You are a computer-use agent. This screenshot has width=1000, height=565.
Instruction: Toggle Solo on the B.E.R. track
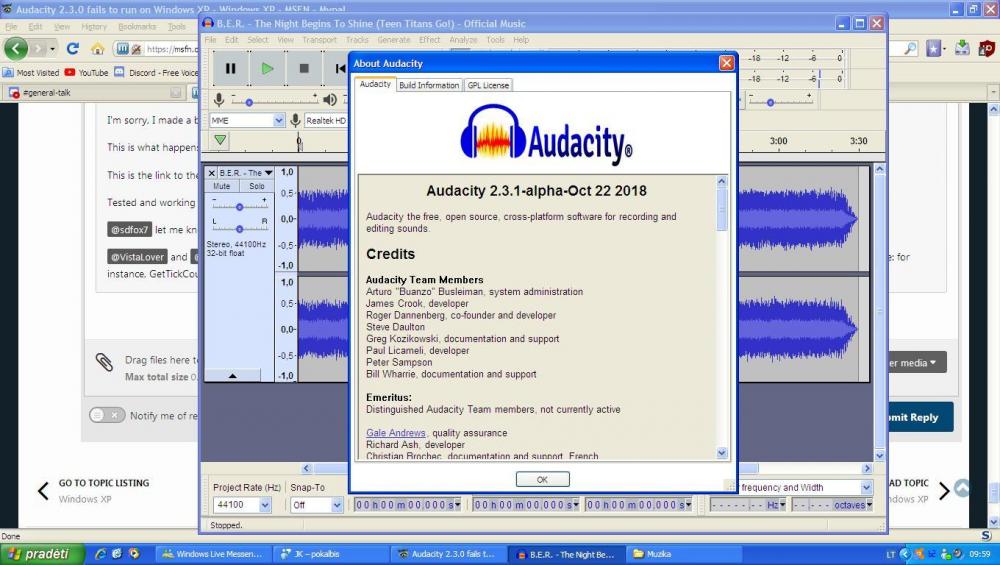[257, 186]
